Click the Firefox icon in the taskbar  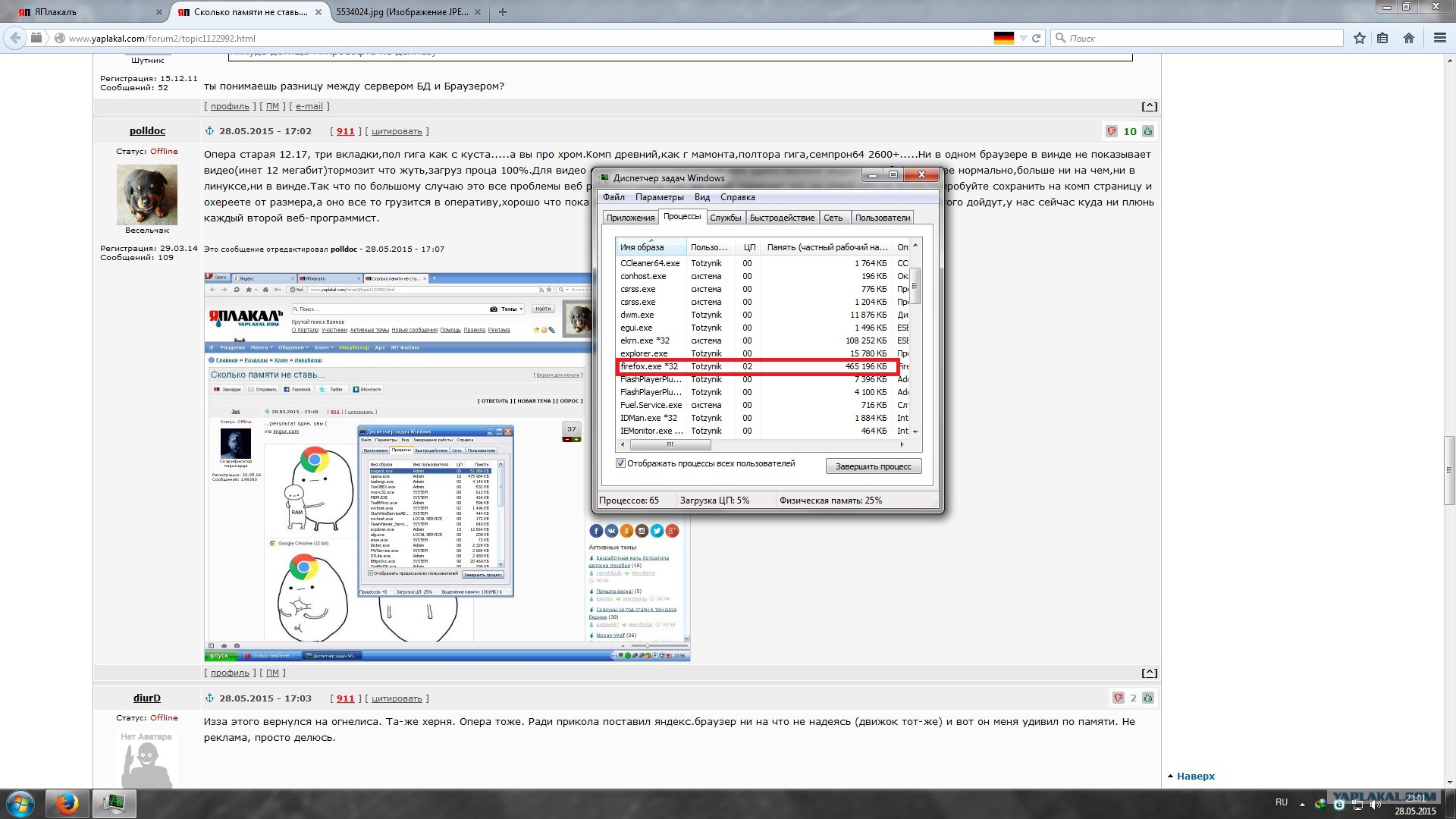tap(67, 804)
